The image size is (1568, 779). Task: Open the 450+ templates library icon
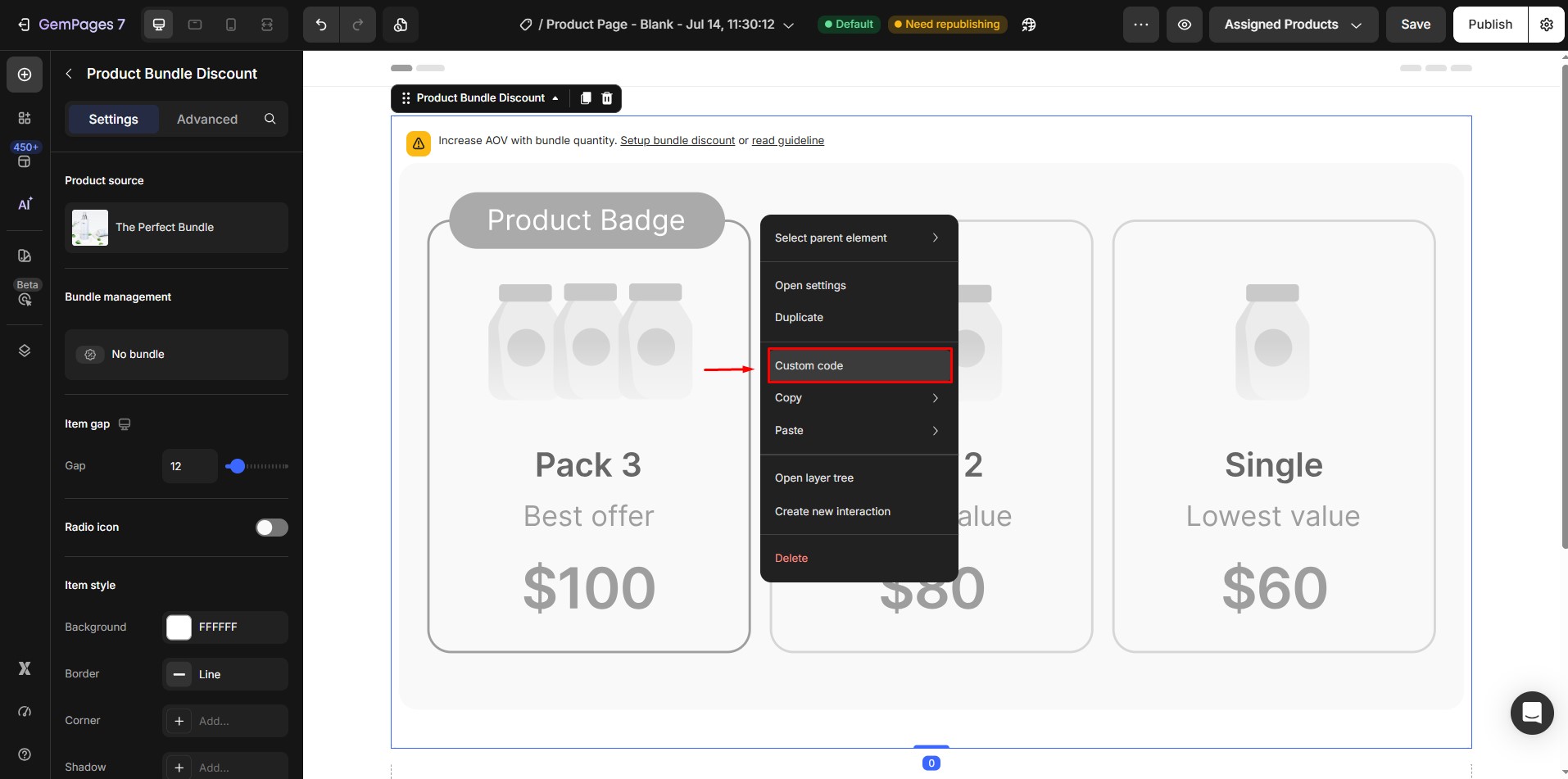[25, 161]
